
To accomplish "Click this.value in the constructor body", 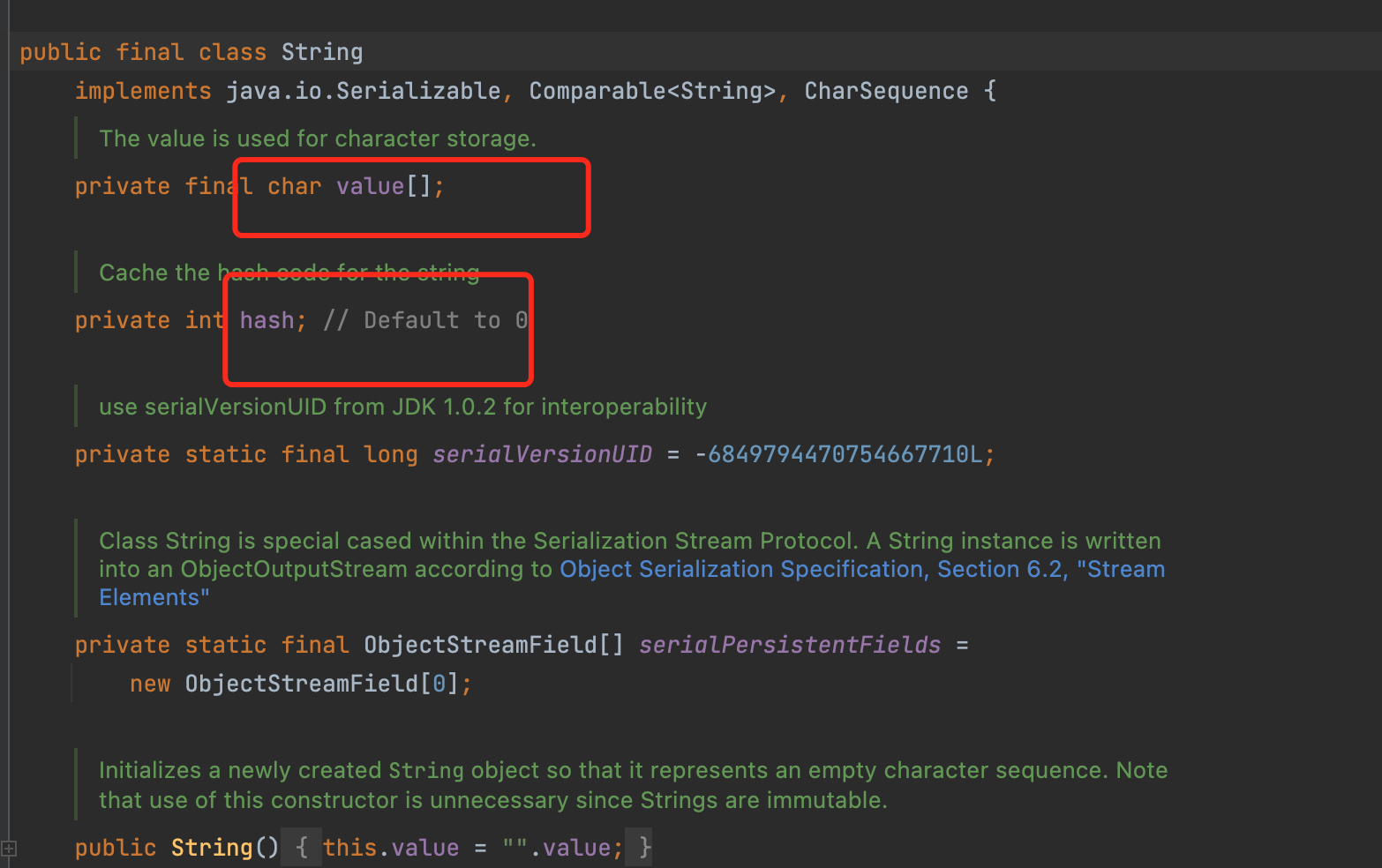I will click(x=391, y=848).
